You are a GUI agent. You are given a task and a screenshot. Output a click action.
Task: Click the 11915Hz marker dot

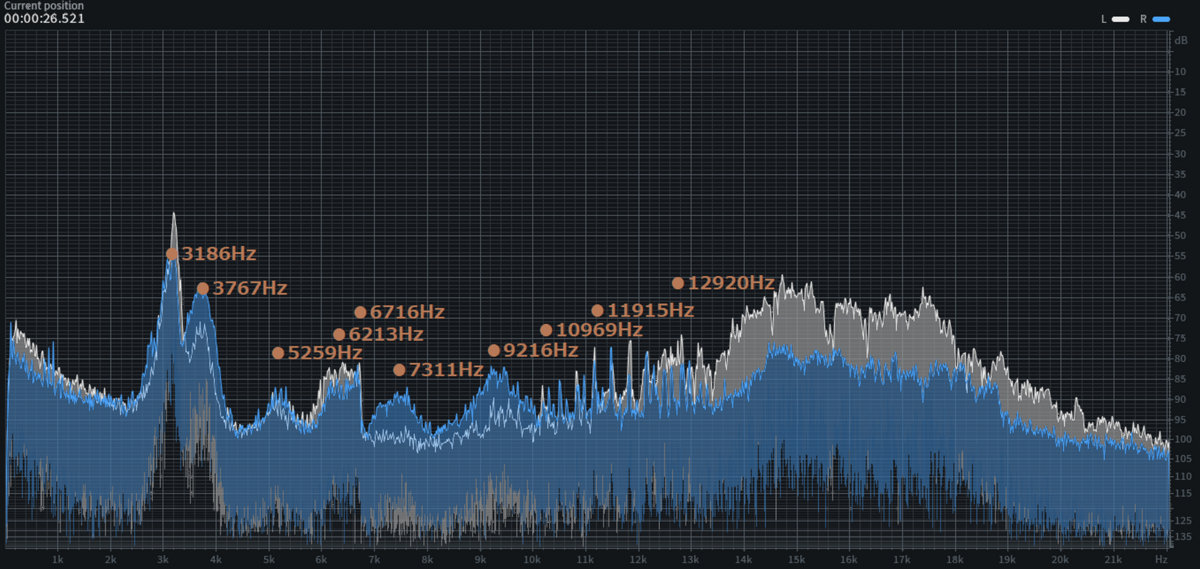(598, 311)
